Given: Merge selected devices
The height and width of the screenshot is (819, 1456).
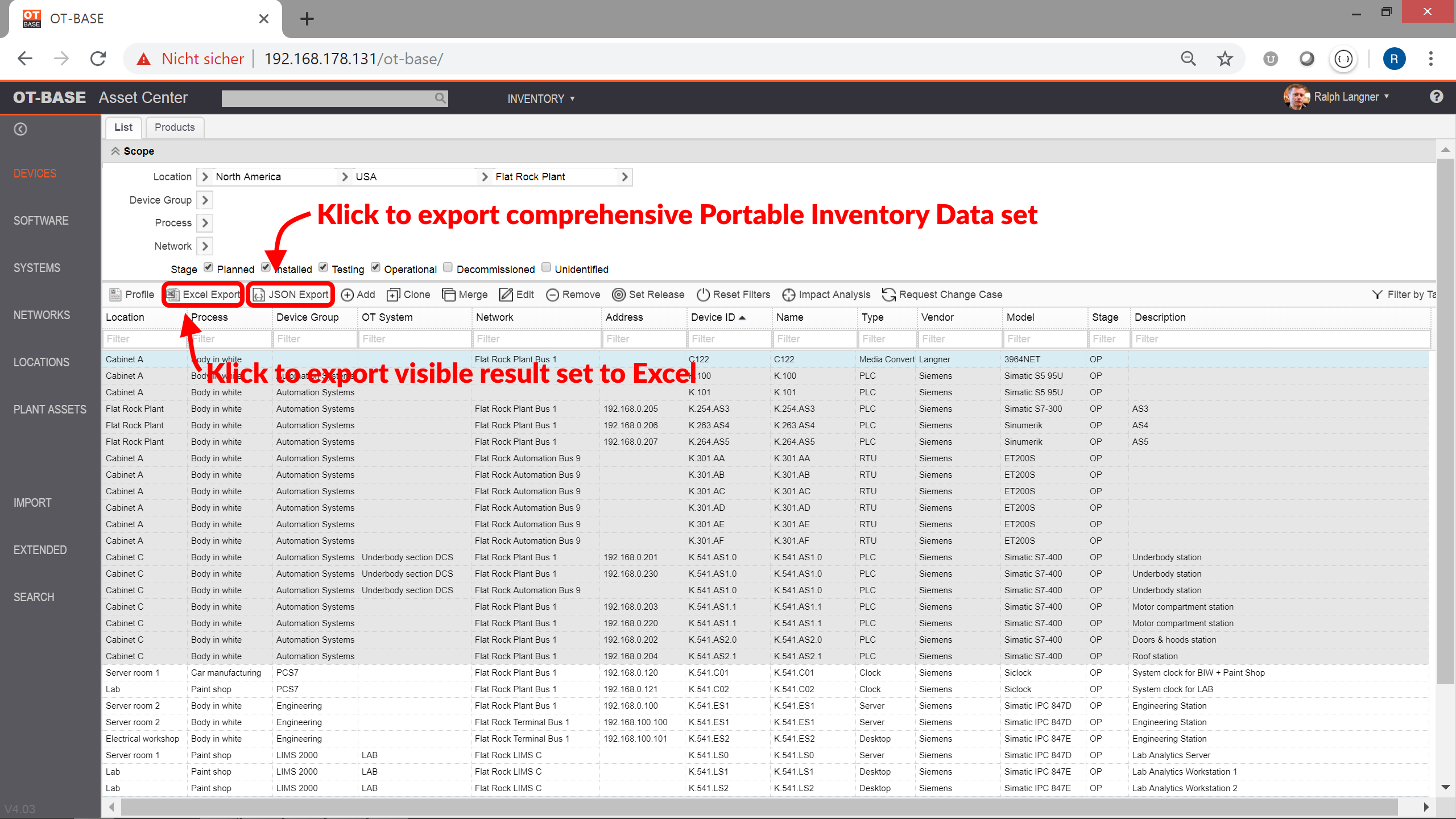Looking at the screenshot, I should tap(465, 294).
